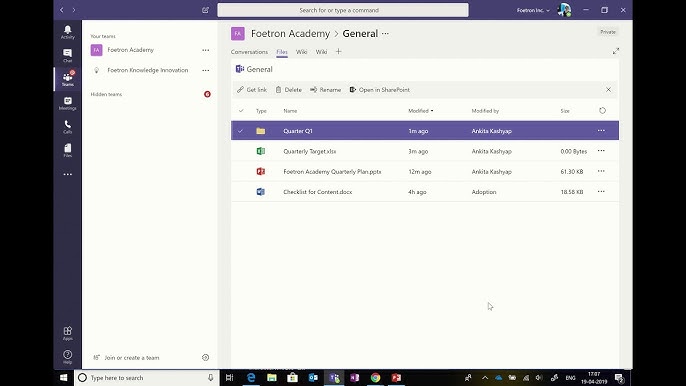Image resolution: width=686 pixels, height=386 pixels.
Task: Toggle the select-all checkmark in header
Action: 241,111
